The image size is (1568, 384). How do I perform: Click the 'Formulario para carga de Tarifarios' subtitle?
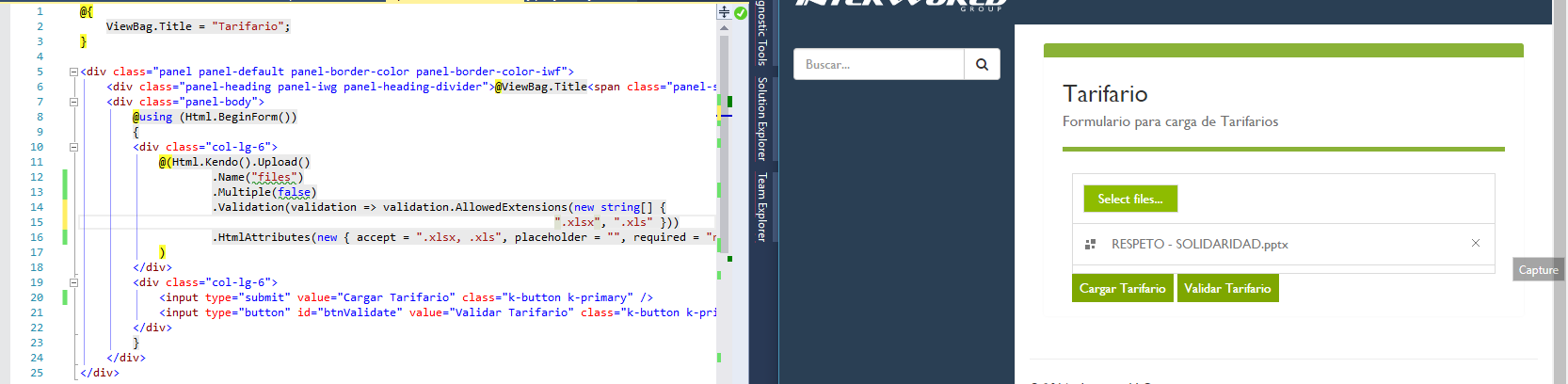coord(1170,121)
